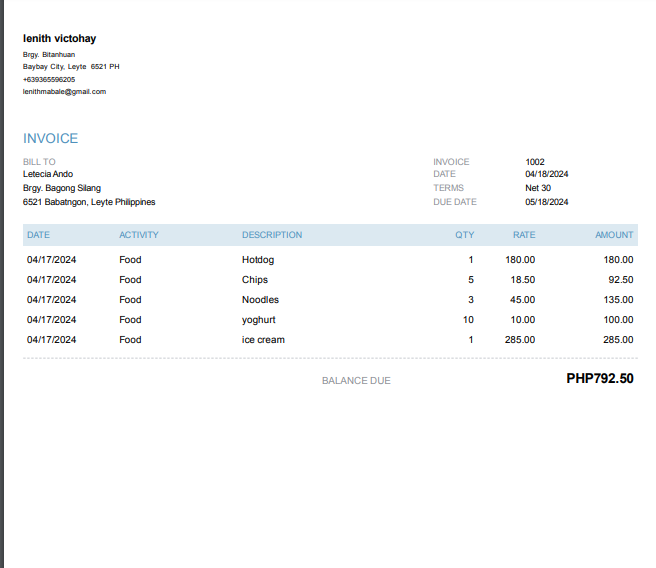Click the BALANCE DUE label
This screenshot has width=656, height=568.
point(356,381)
